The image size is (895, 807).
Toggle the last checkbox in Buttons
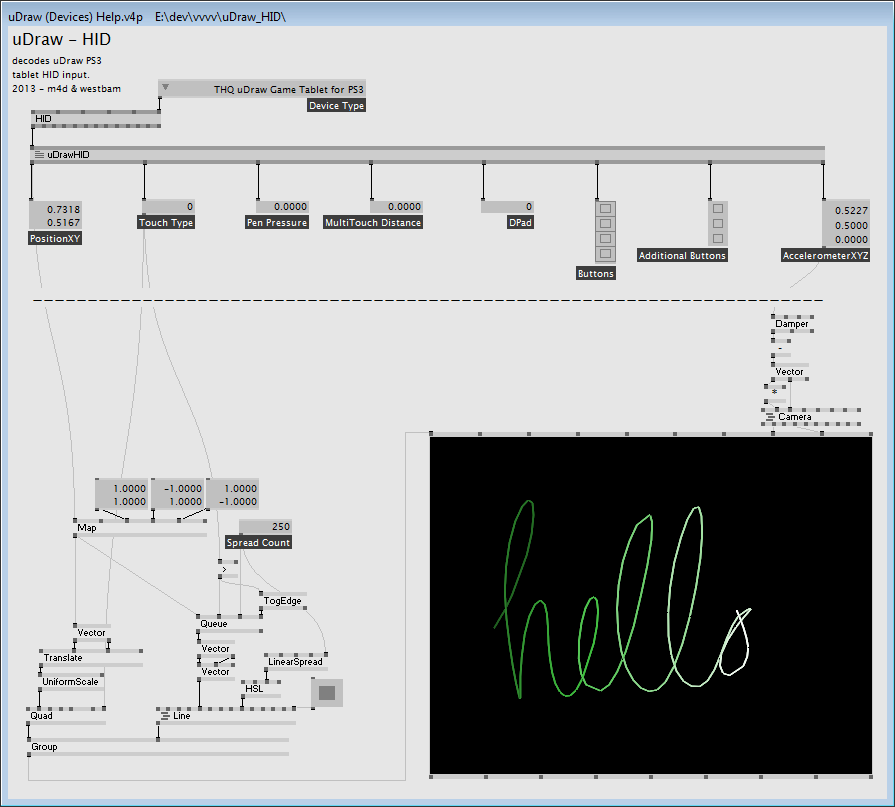point(605,253)
